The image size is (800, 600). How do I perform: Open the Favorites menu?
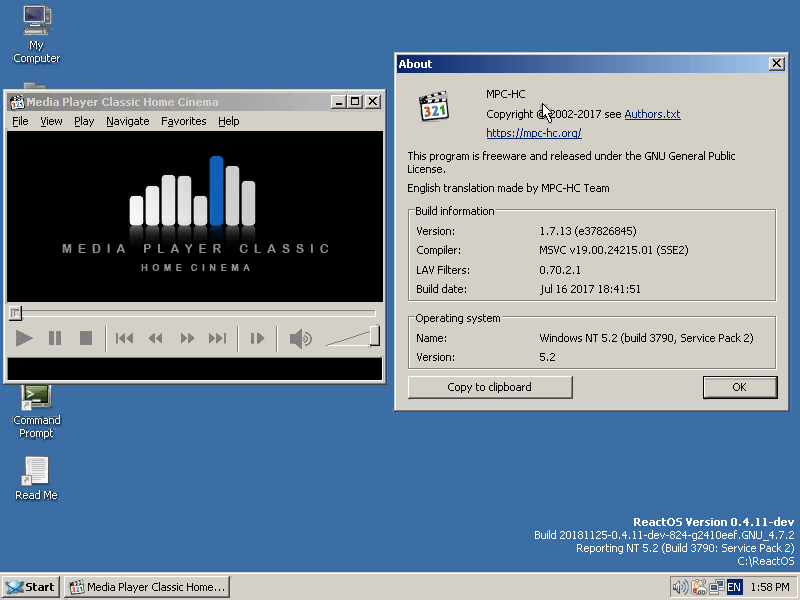click(184, 121)
